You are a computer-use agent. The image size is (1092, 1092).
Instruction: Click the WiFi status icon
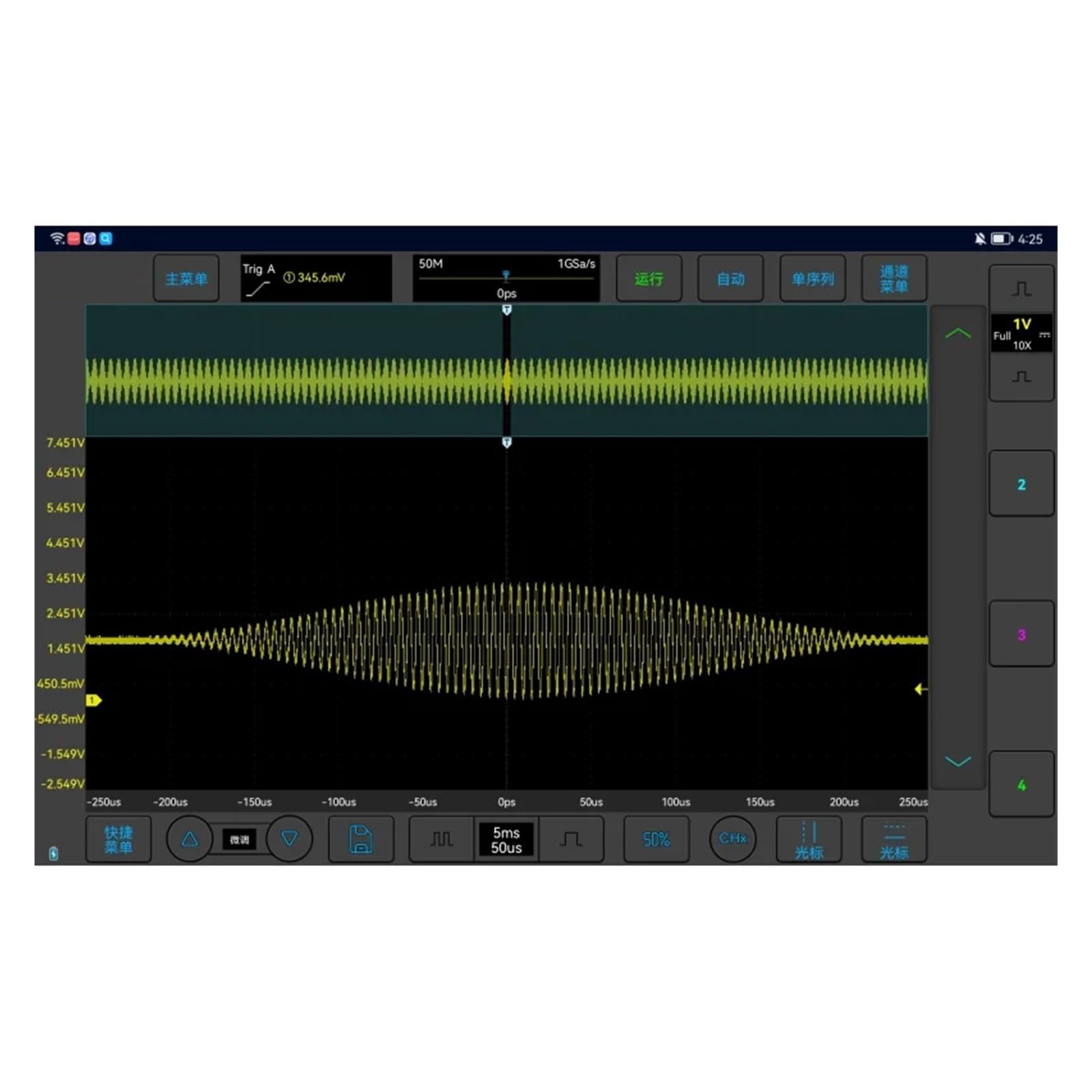point(57,238)
